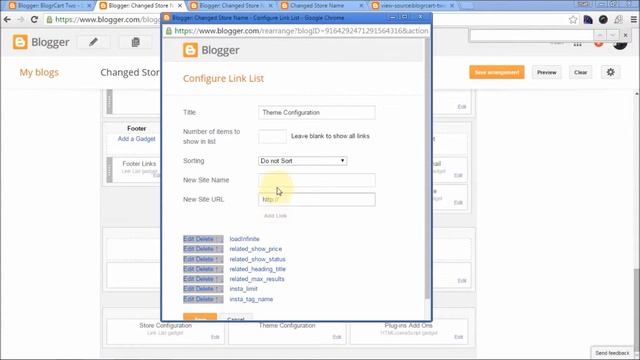Open My blogs link
The image size is (640, 360).
(39, 72)
